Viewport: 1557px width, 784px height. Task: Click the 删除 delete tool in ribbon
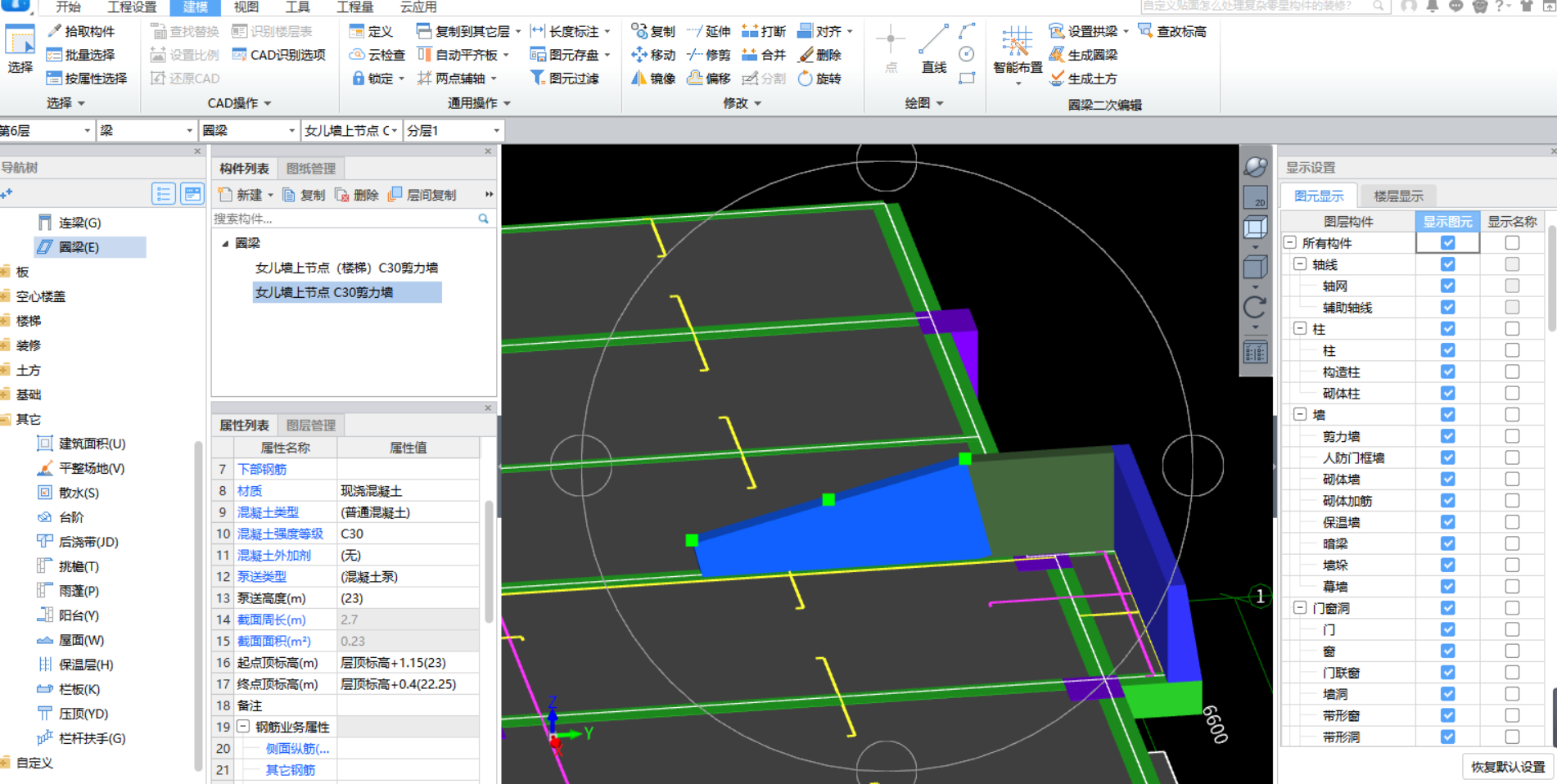(x=819, y=55)
